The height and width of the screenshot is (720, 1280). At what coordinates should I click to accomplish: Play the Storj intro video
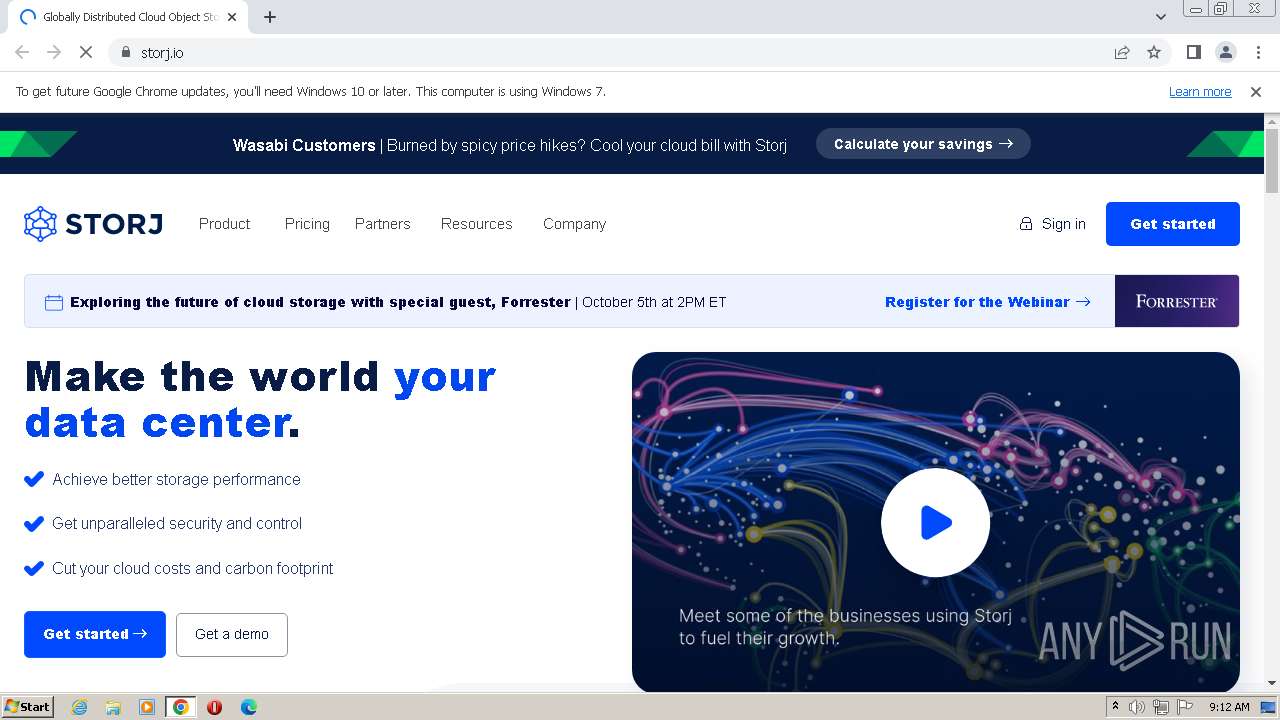tap(935, 522)
